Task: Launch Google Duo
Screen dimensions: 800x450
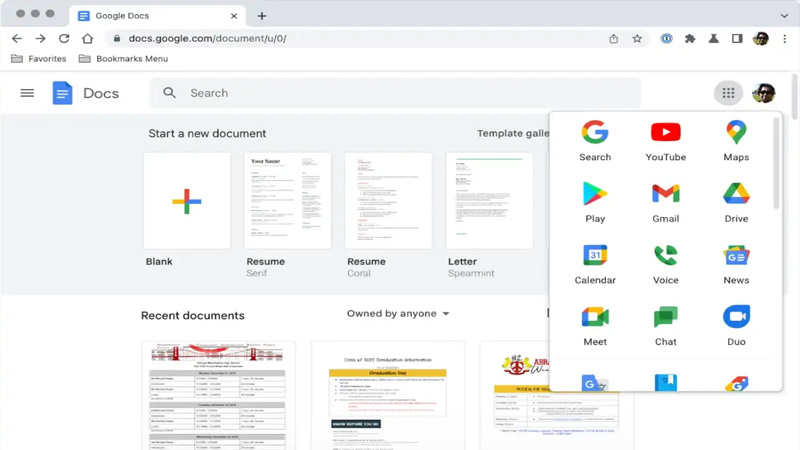Action: tap(736, 326)
